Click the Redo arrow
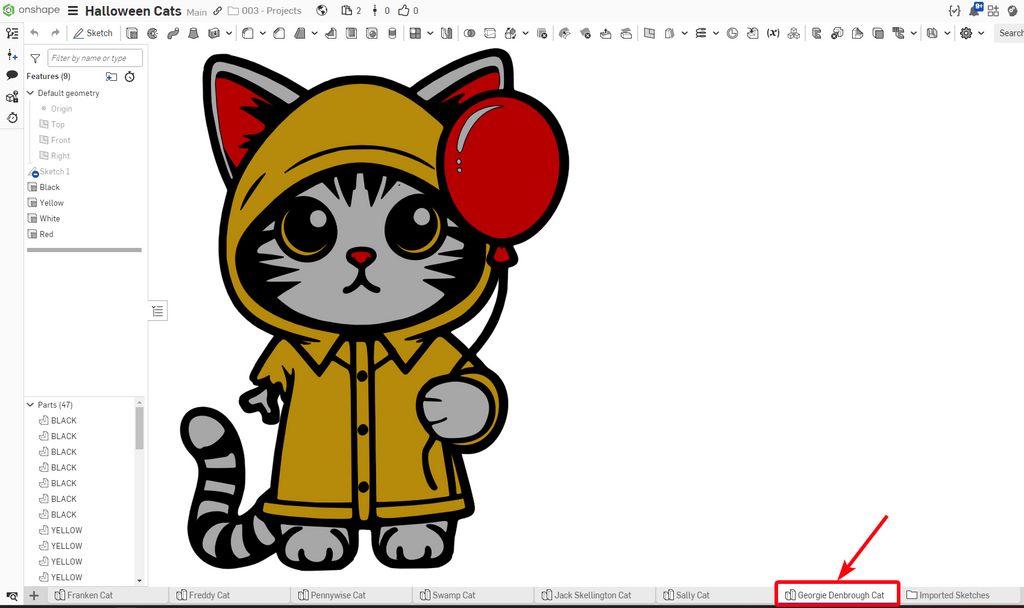Image resolution: width=1024 pixels, height=608 pixels. tap(56, 33)
